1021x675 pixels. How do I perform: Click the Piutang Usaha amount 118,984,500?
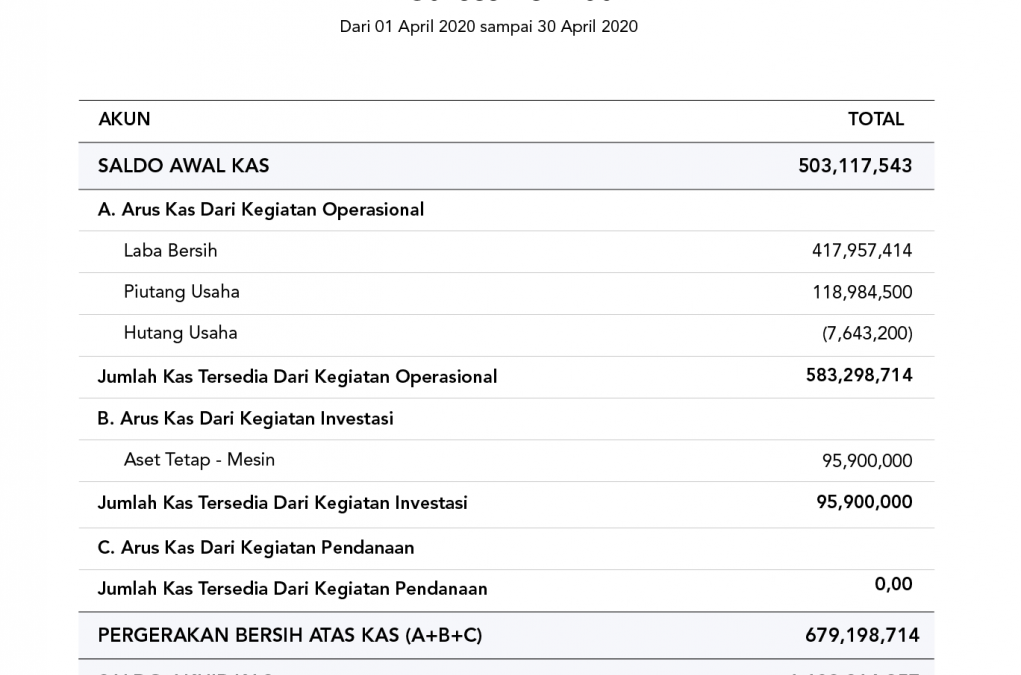(861, 293)
